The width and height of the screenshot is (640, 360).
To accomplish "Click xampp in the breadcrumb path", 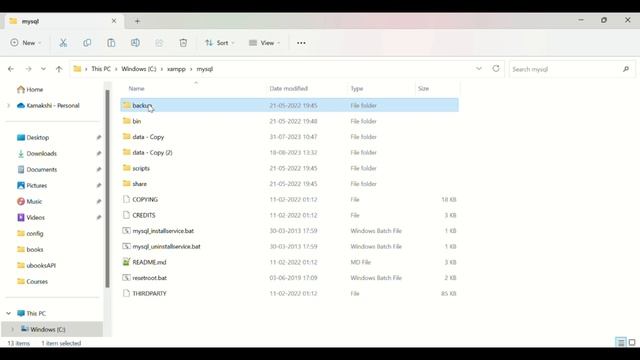I will click(x=176, y=69).
